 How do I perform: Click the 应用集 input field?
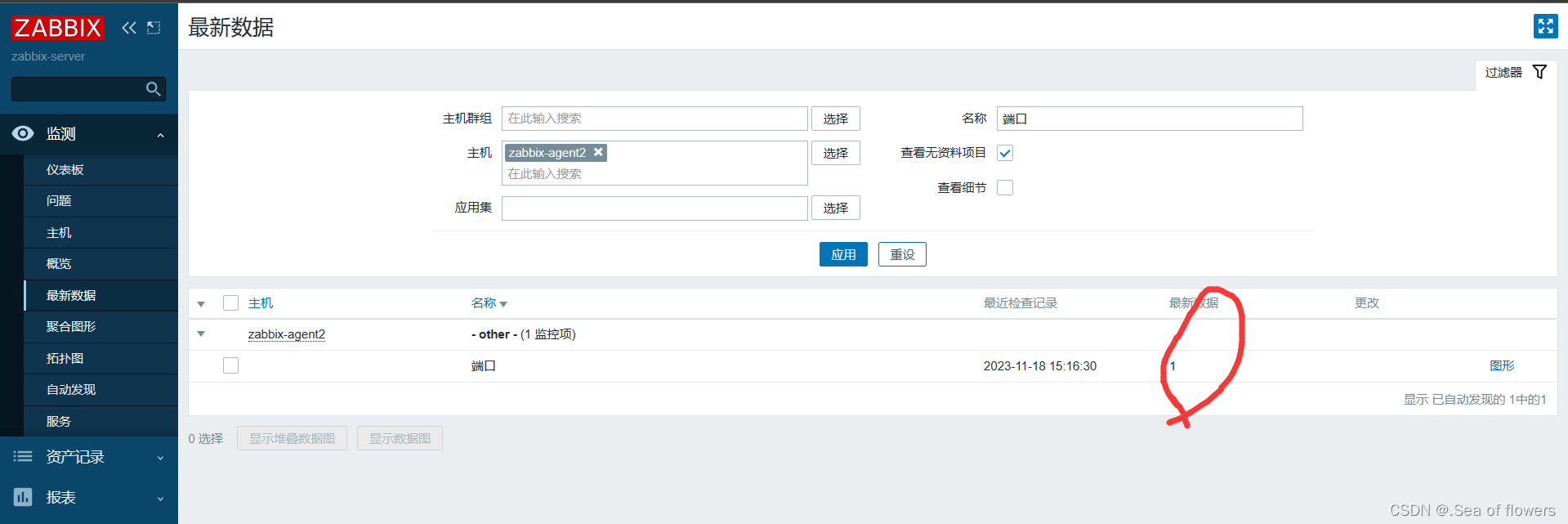[x=654, y=208]
